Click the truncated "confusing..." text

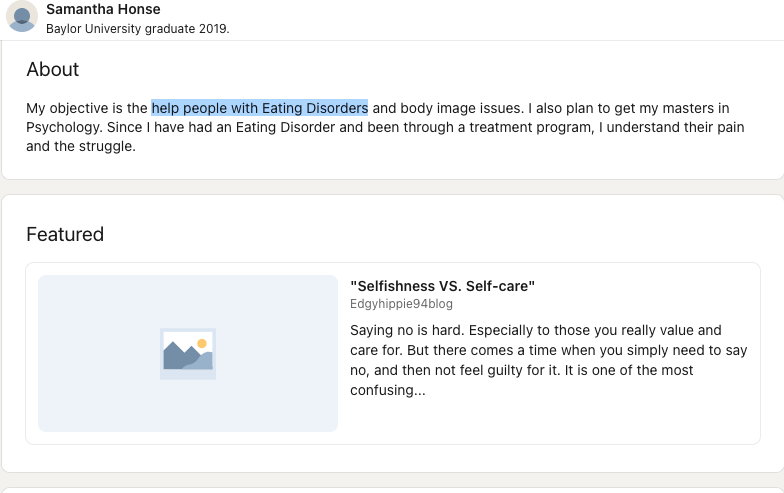pyautogui.click(x=388, y=390)
